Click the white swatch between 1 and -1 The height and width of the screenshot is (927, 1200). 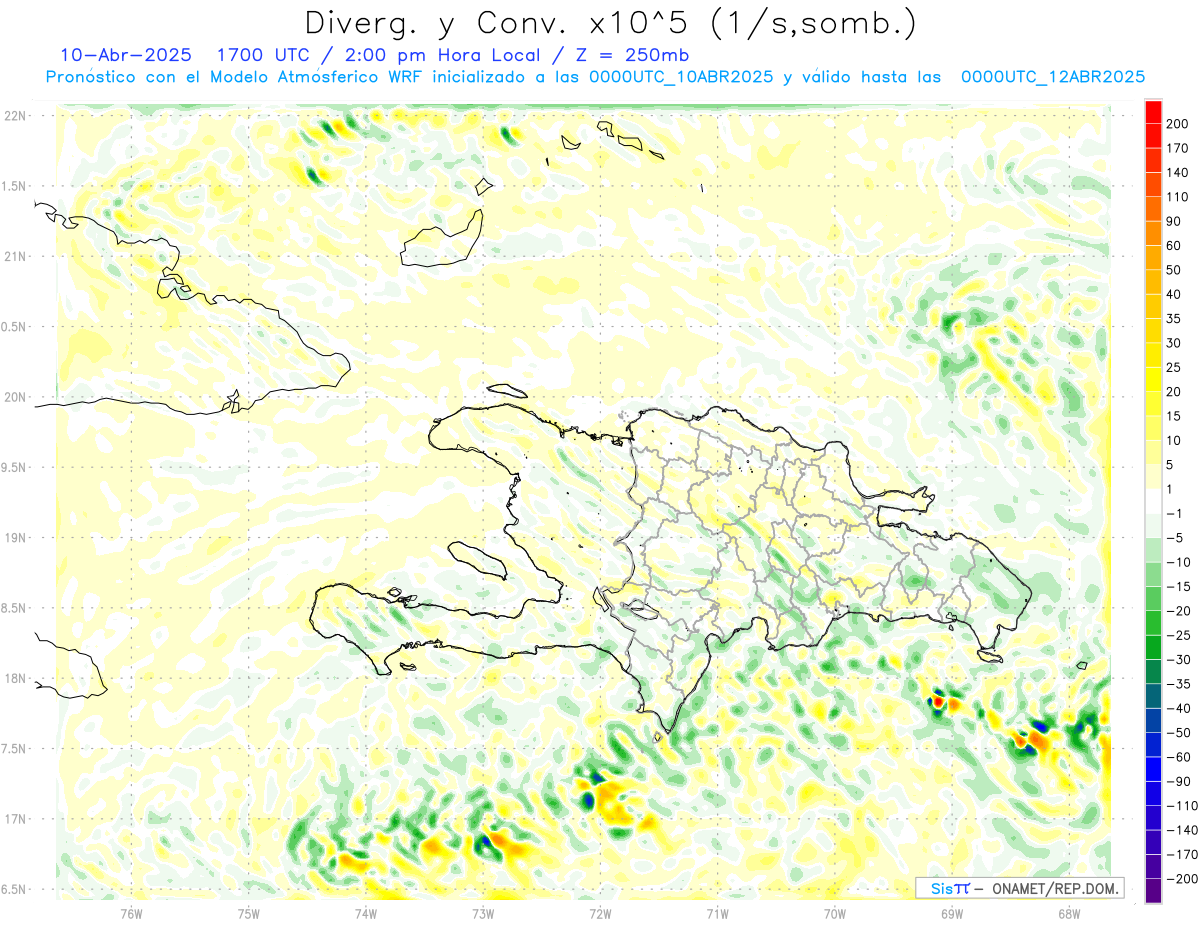(x=1153, y=500)
